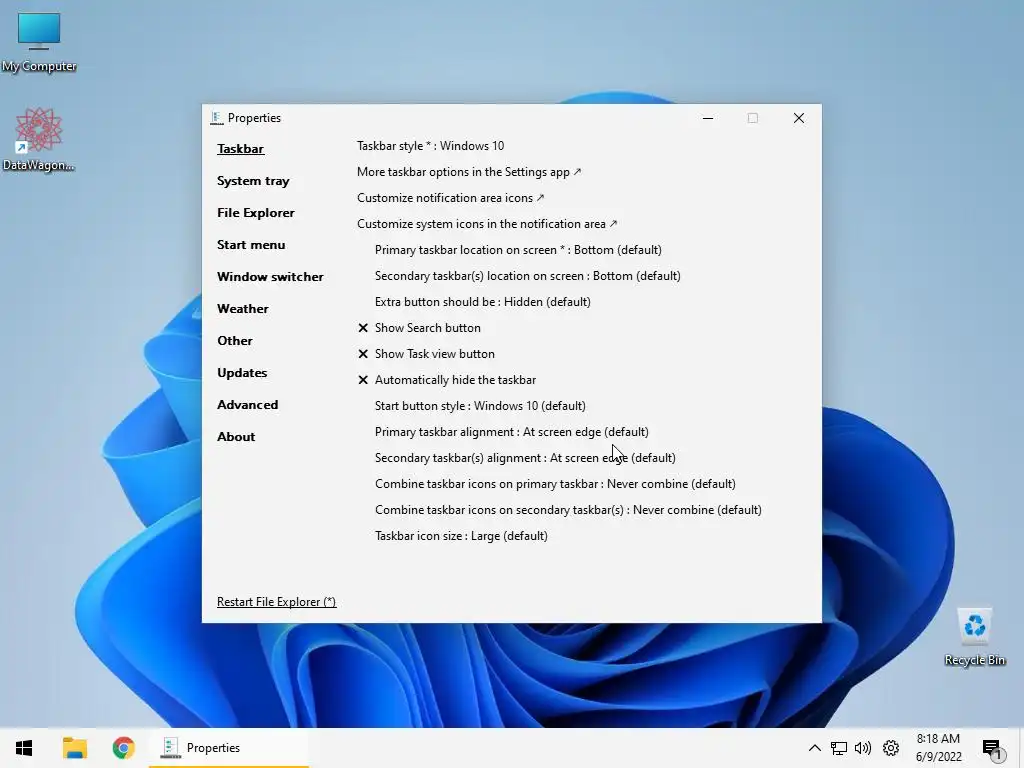Toggle Show Task view button
This screenshot has width=1024, height=768.
click(x=426, y=354)
